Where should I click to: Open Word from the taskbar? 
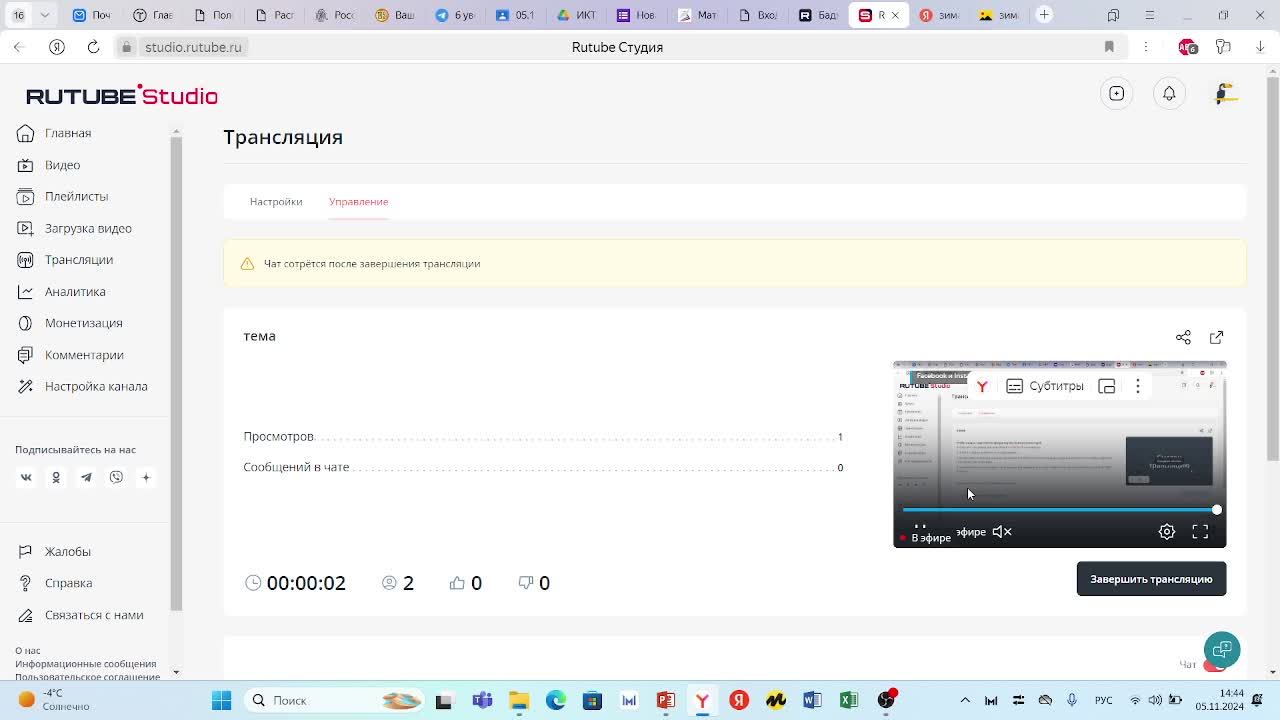[812, 700]
